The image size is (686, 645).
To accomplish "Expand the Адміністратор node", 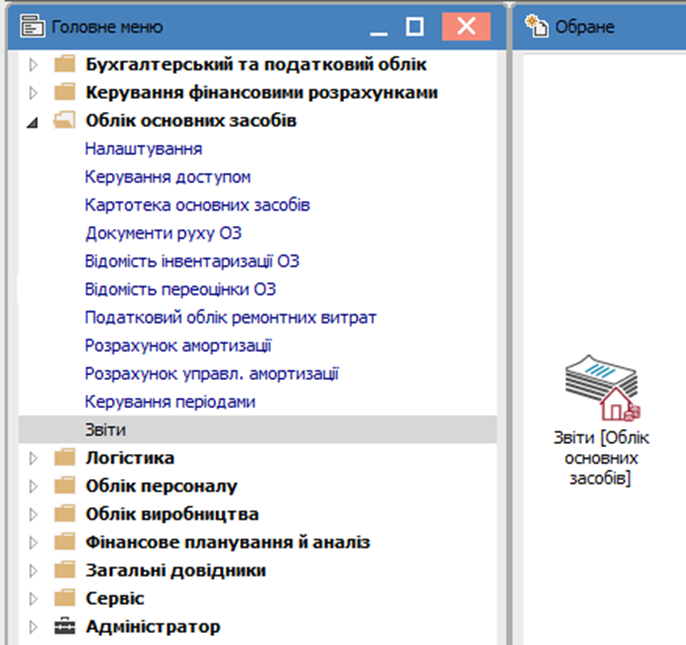I will [x=33, y=626].
